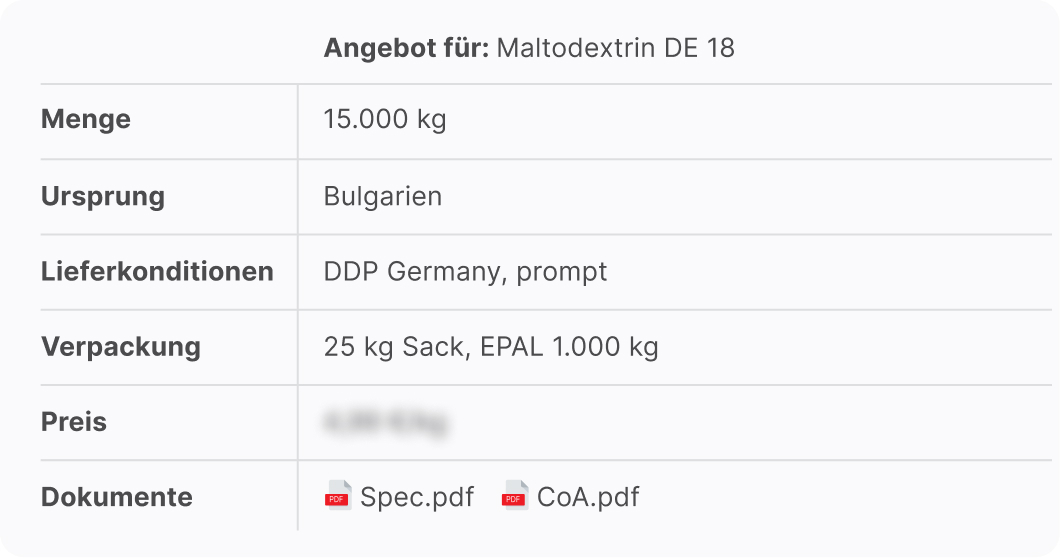The image size is (1061, 559).
Task: Click the Maltodextrin DE 18 product name
Action: (615, 48)
